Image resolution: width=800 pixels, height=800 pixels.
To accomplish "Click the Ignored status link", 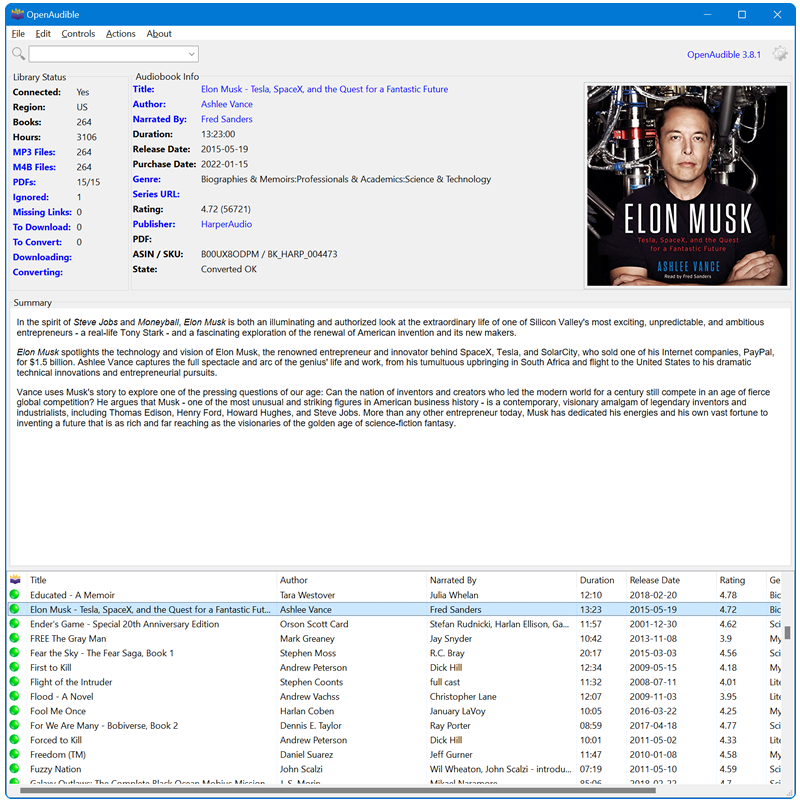I will coord(31,197).
